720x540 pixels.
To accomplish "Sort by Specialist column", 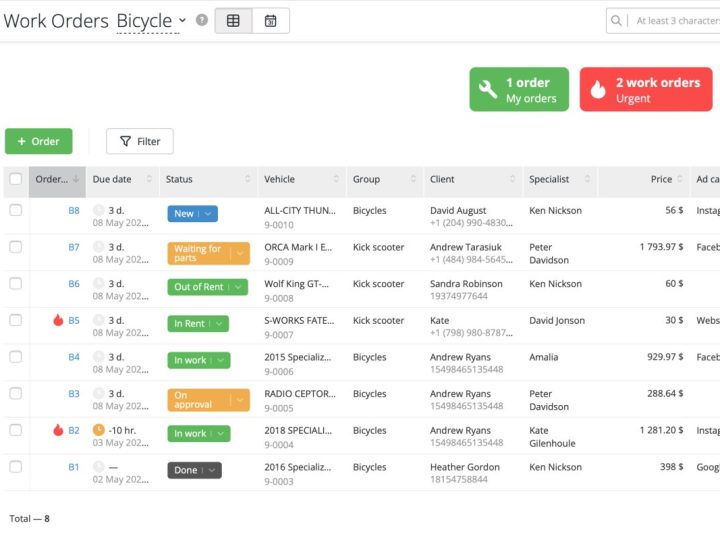I will [587, 179].
